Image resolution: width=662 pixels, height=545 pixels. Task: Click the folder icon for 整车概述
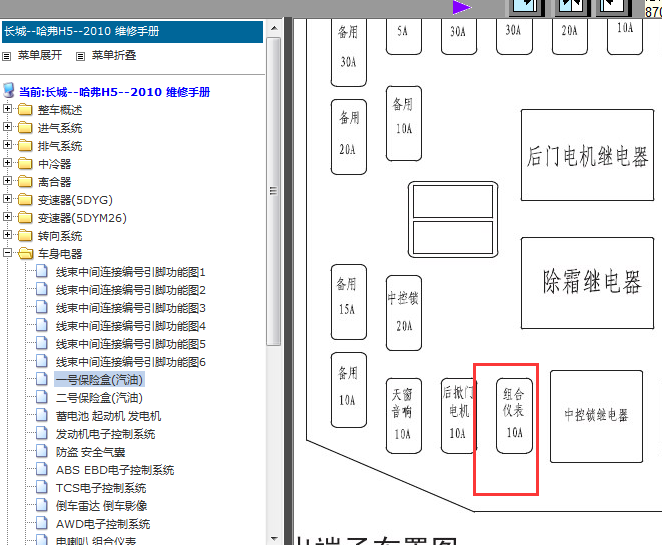point(25,110)
